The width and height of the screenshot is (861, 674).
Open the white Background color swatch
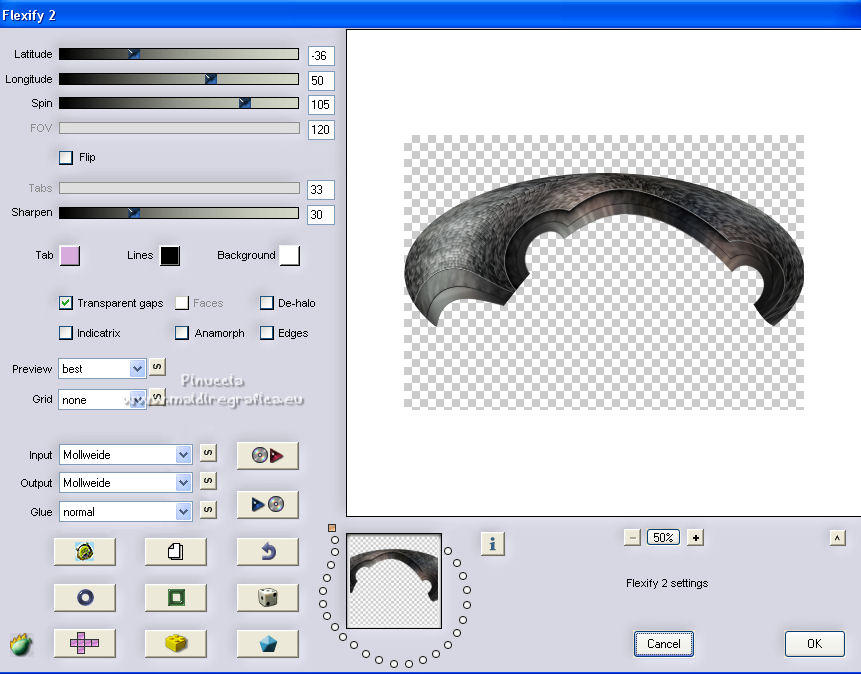click(x=290, y=255)
